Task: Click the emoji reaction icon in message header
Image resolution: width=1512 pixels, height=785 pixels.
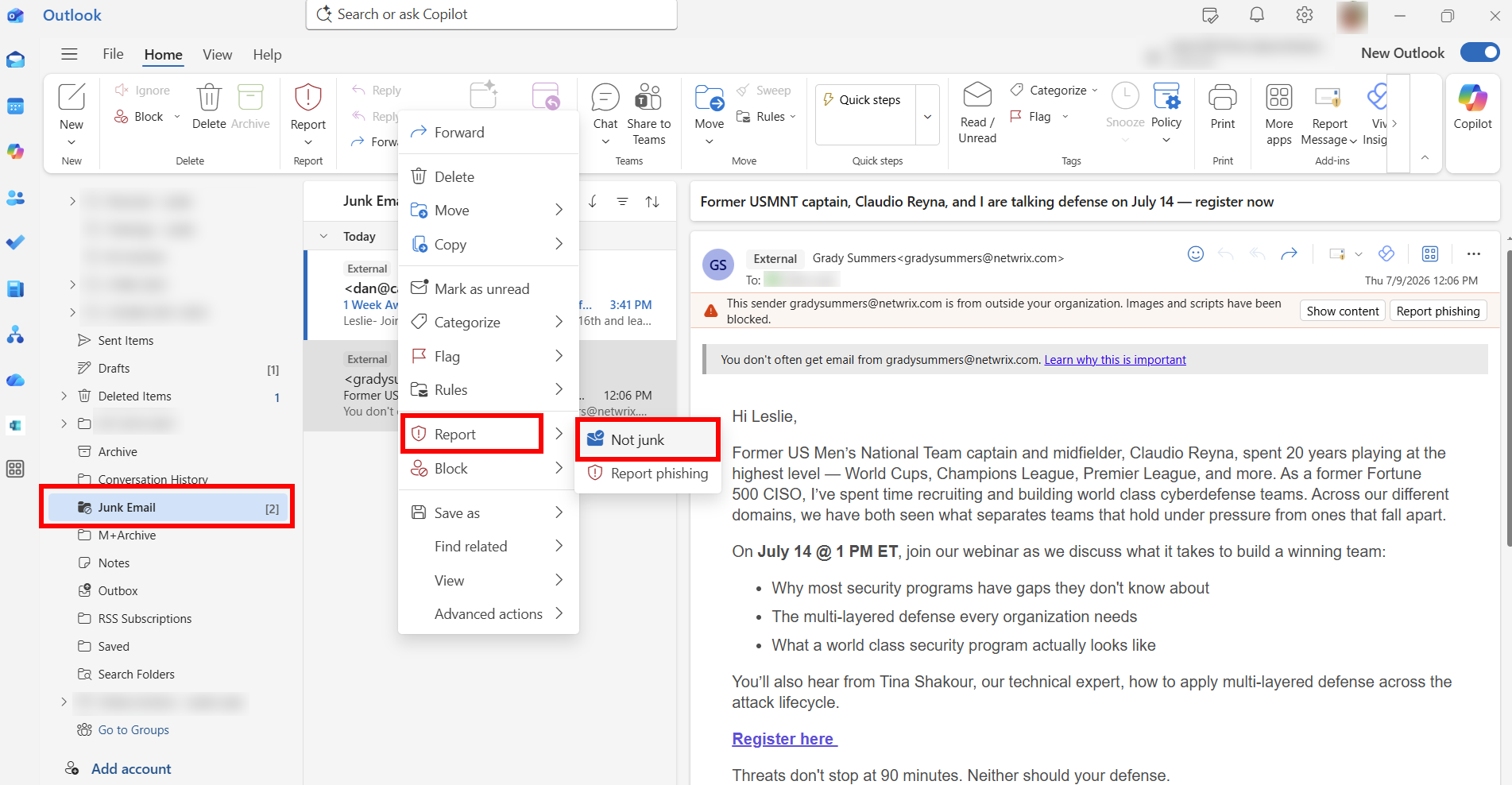Action: (x=1196, y=254)
